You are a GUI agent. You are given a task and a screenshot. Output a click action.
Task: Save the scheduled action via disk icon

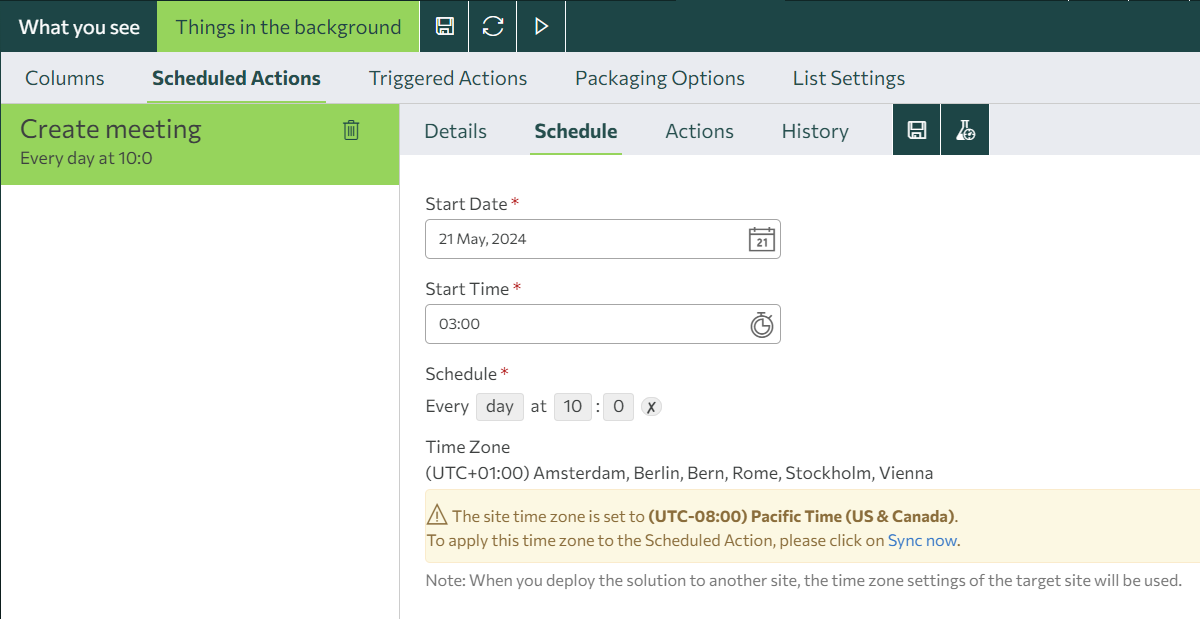916,131
